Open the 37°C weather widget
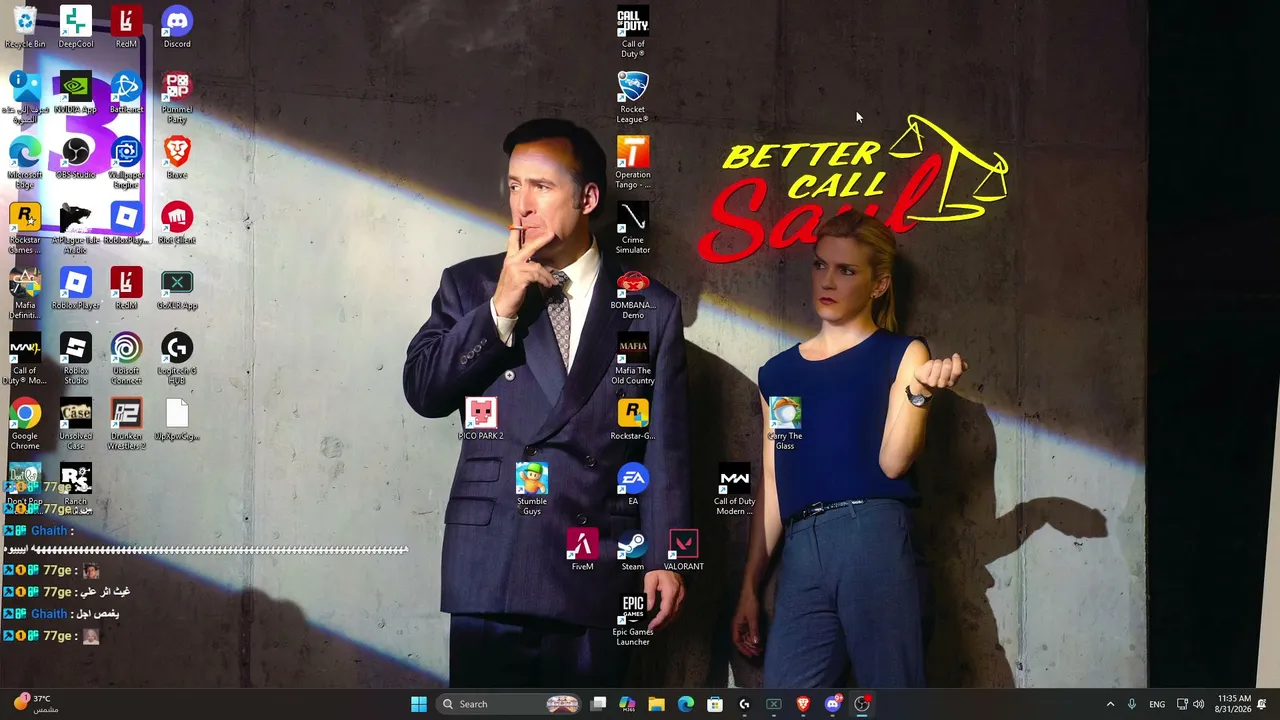1280x720 pixels. (35, 704)
